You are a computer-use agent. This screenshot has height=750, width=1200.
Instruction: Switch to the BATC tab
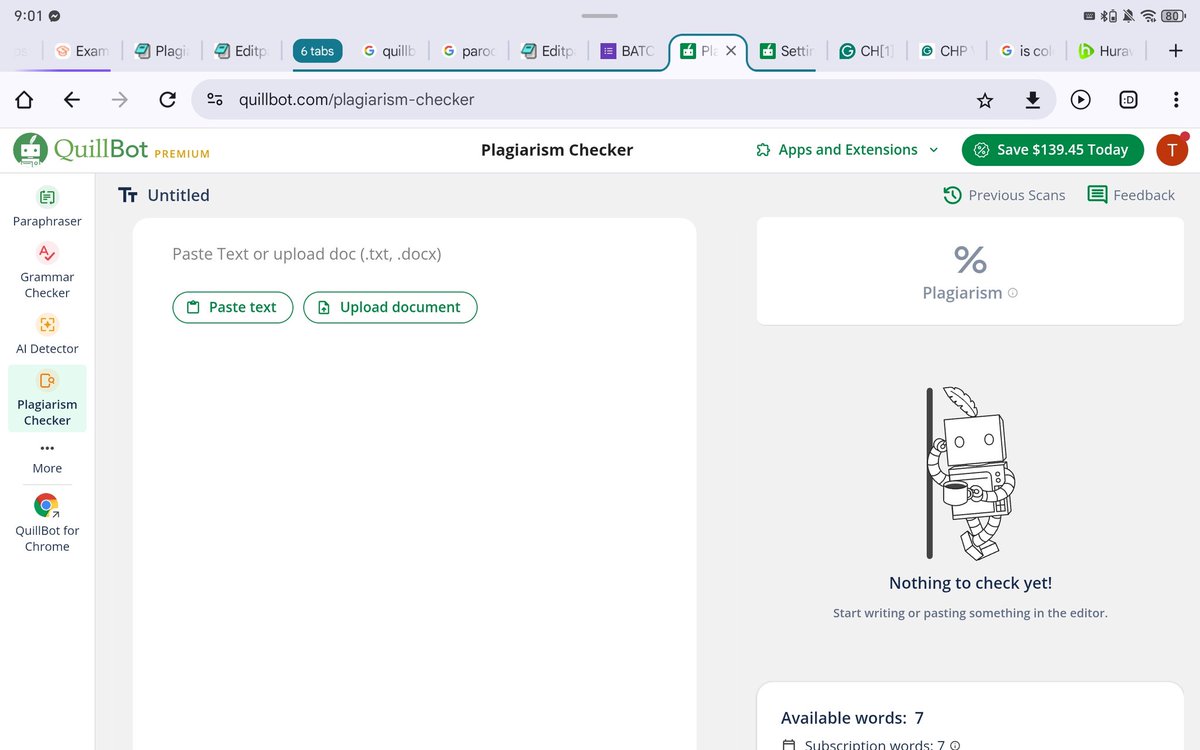[628, 51]
